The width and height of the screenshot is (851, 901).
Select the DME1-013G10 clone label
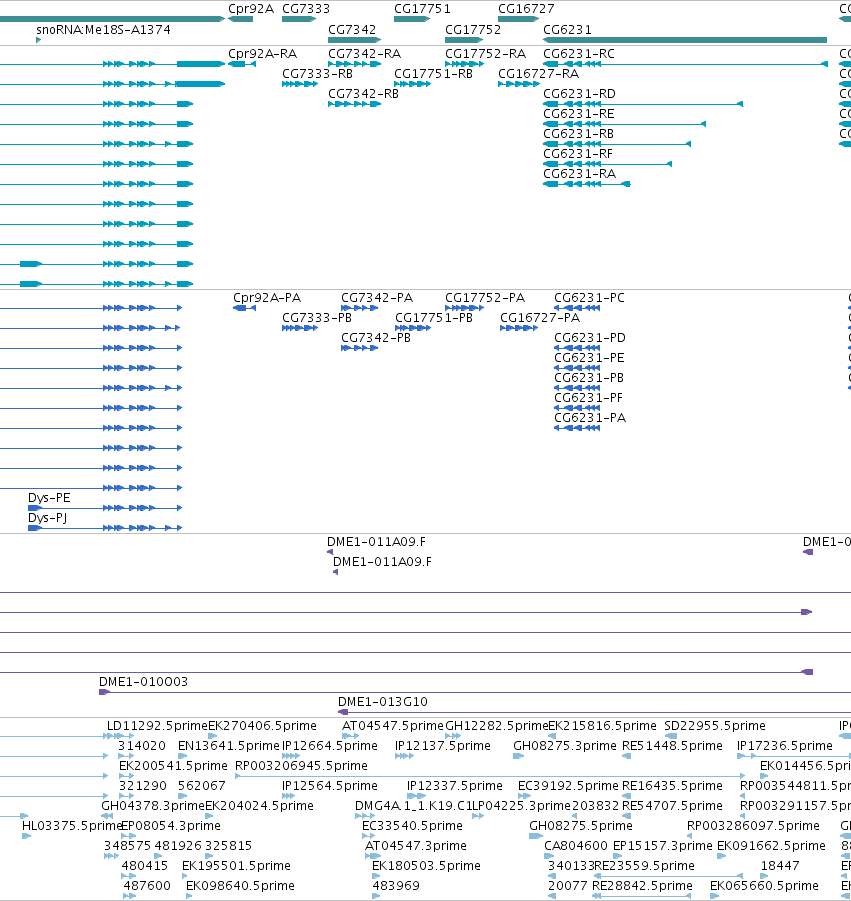pos(382,702)
